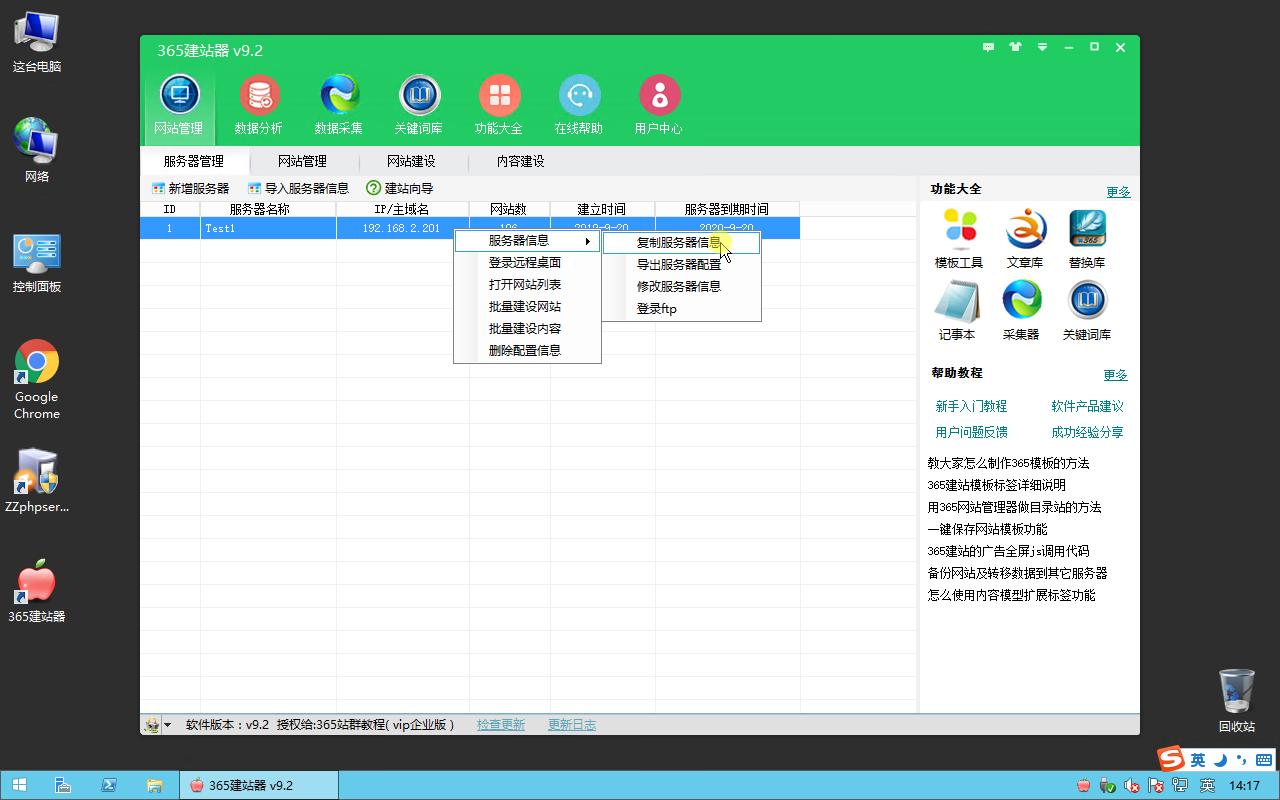Open the Windows Start button
Image resolution: width=1280 pixels, height=800 pixels.
(18, 785)
